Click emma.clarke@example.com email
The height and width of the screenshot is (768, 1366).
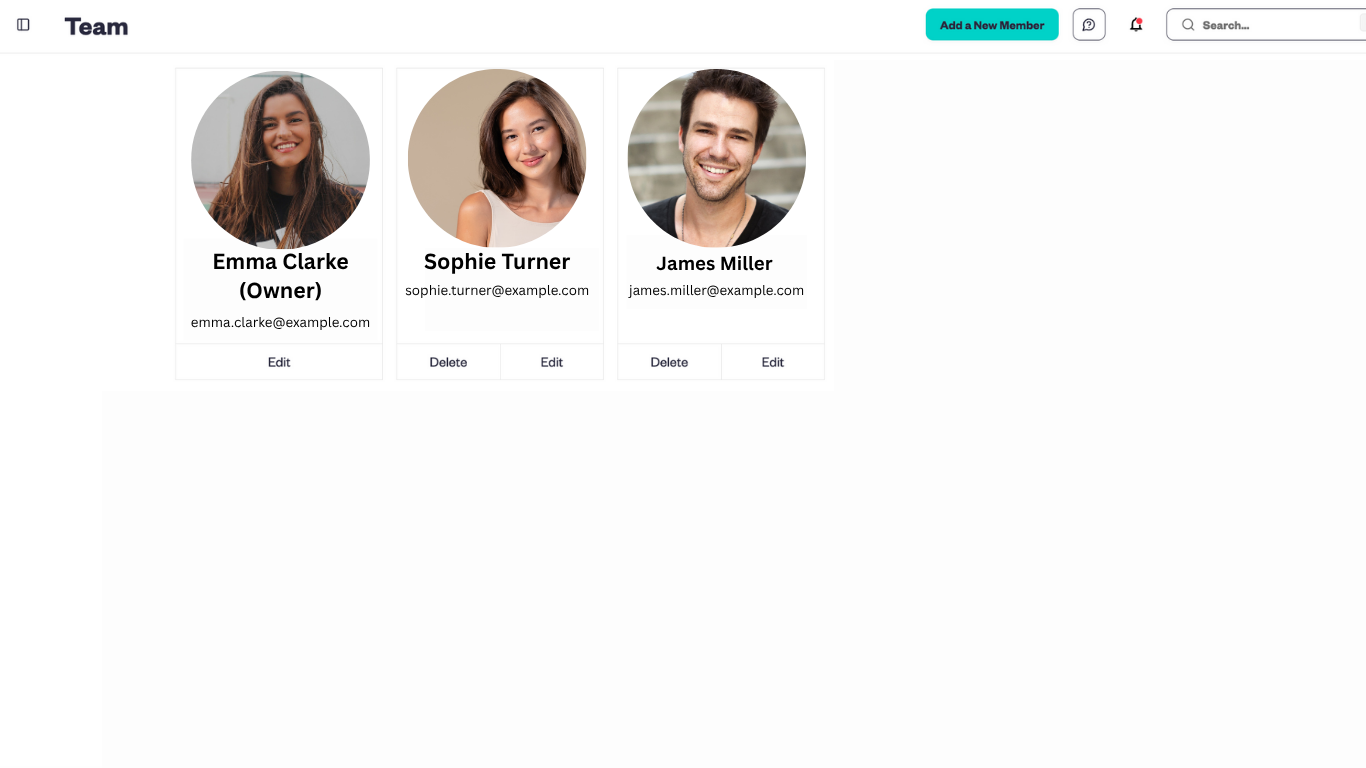point(280,323)
